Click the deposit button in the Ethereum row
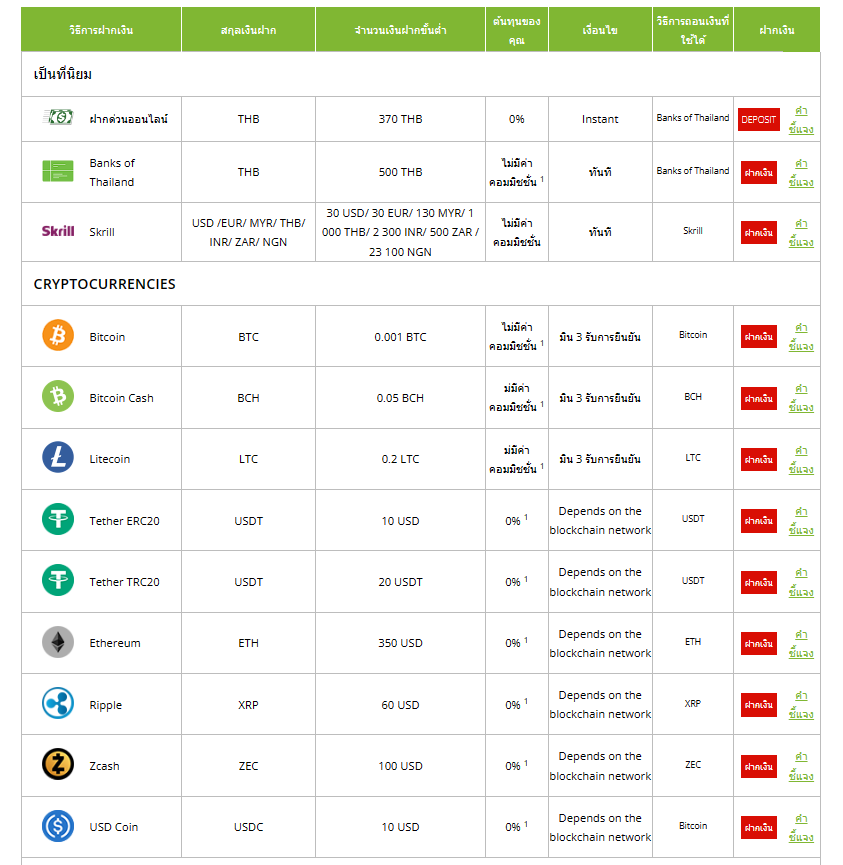Viewport: 843px width, 865px height. 759,643
